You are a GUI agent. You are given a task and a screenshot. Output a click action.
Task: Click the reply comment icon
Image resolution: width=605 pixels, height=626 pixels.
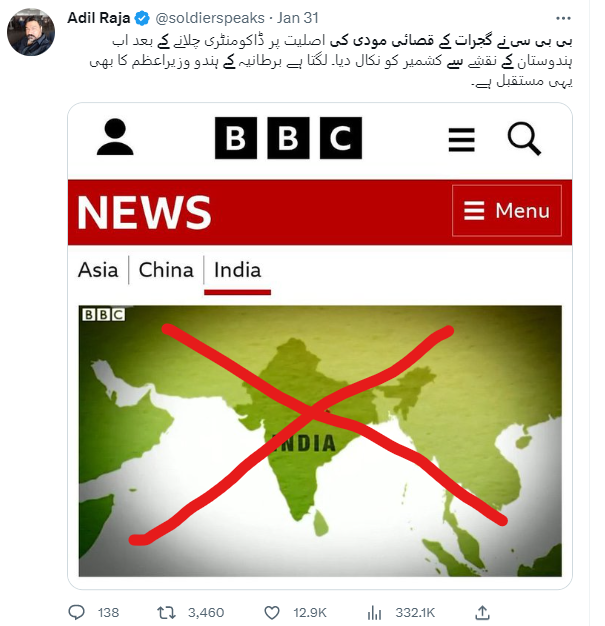click(78, 611)
